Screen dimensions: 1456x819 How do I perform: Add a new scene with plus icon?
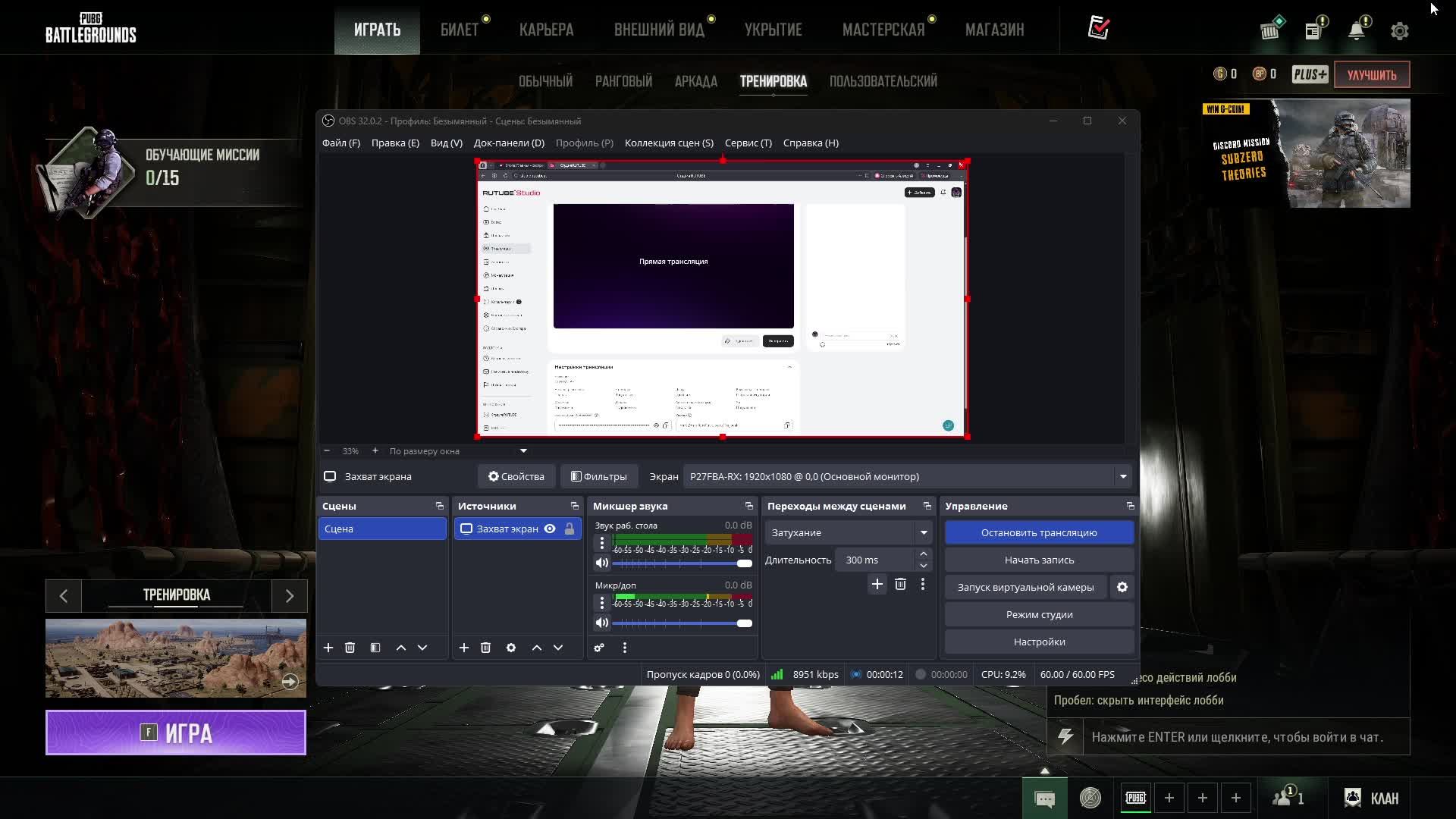(x=328, y=648)
